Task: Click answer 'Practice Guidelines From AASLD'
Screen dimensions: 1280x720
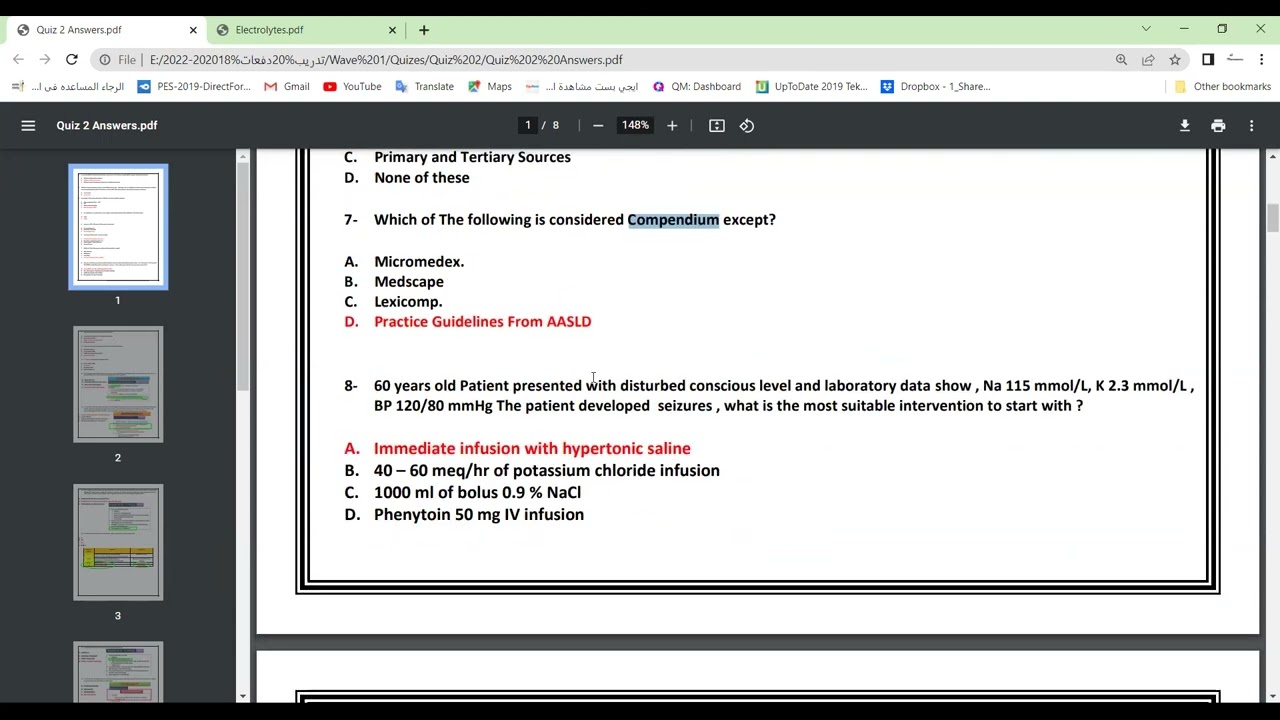Action: [482, 322]
